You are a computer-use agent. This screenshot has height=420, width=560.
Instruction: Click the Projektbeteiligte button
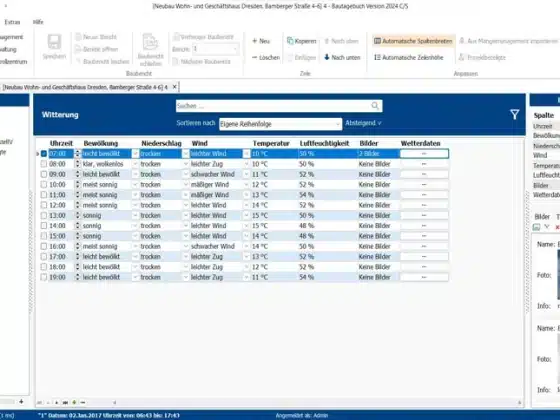482,58
